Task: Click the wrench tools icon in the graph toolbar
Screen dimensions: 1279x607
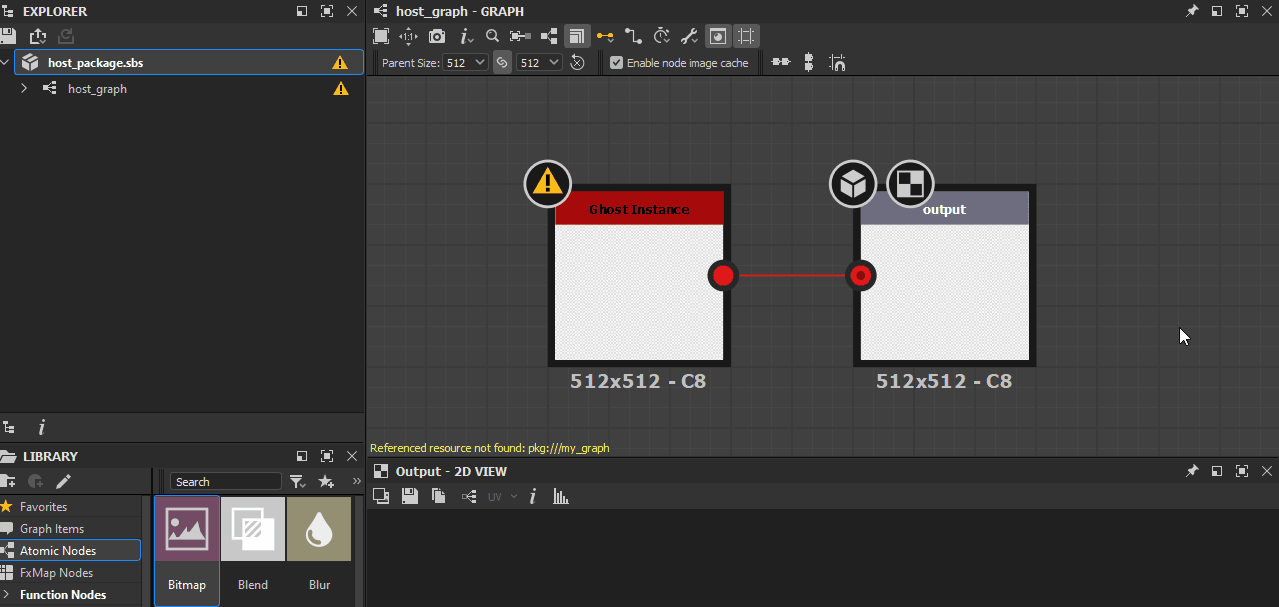Action: (x=689, y=36)
